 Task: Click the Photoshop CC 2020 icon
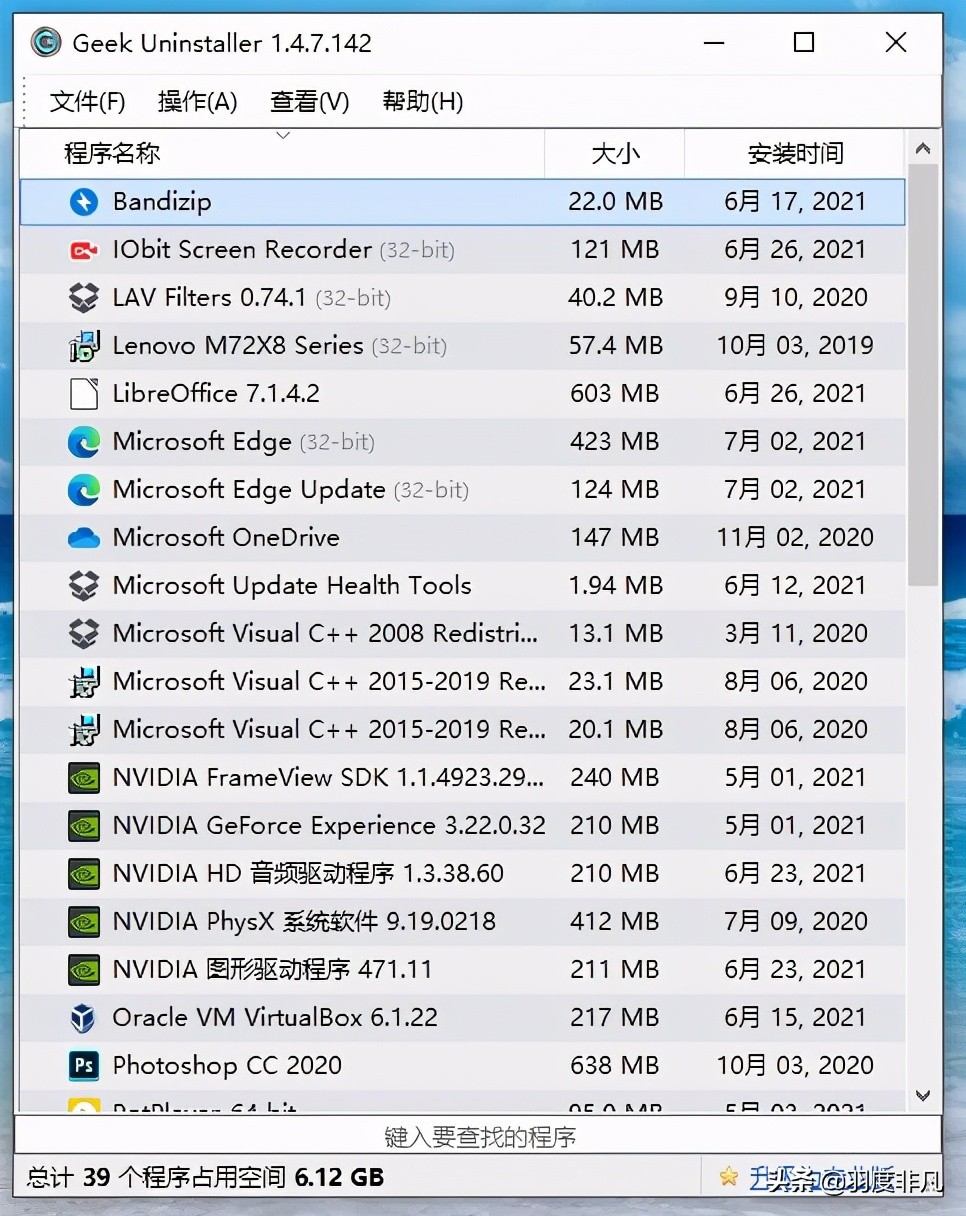pos(84,1066)
